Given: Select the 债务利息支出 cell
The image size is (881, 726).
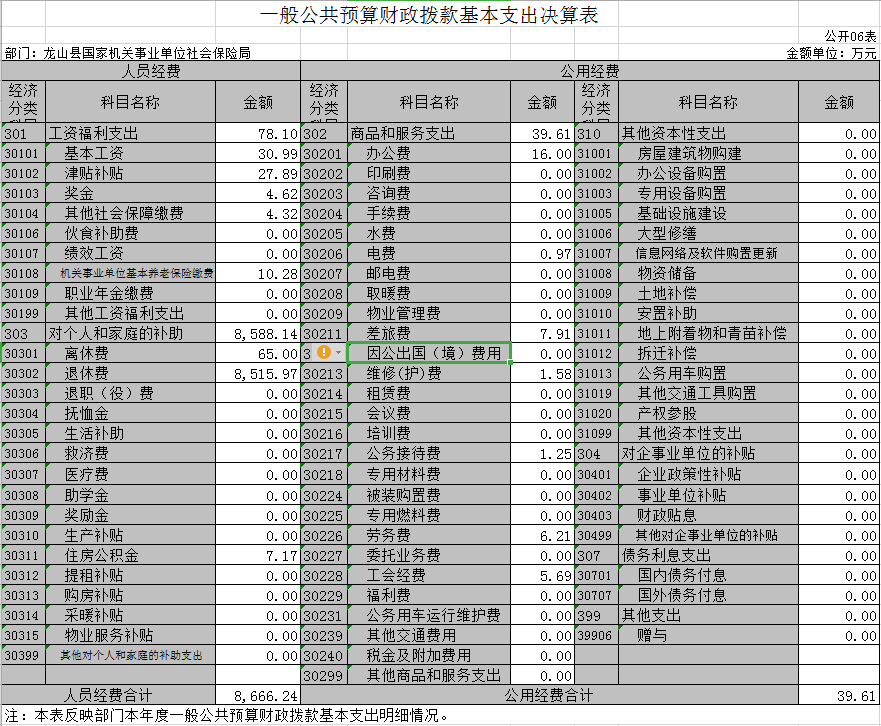Looking at the screenshot, I should point(708,556).
